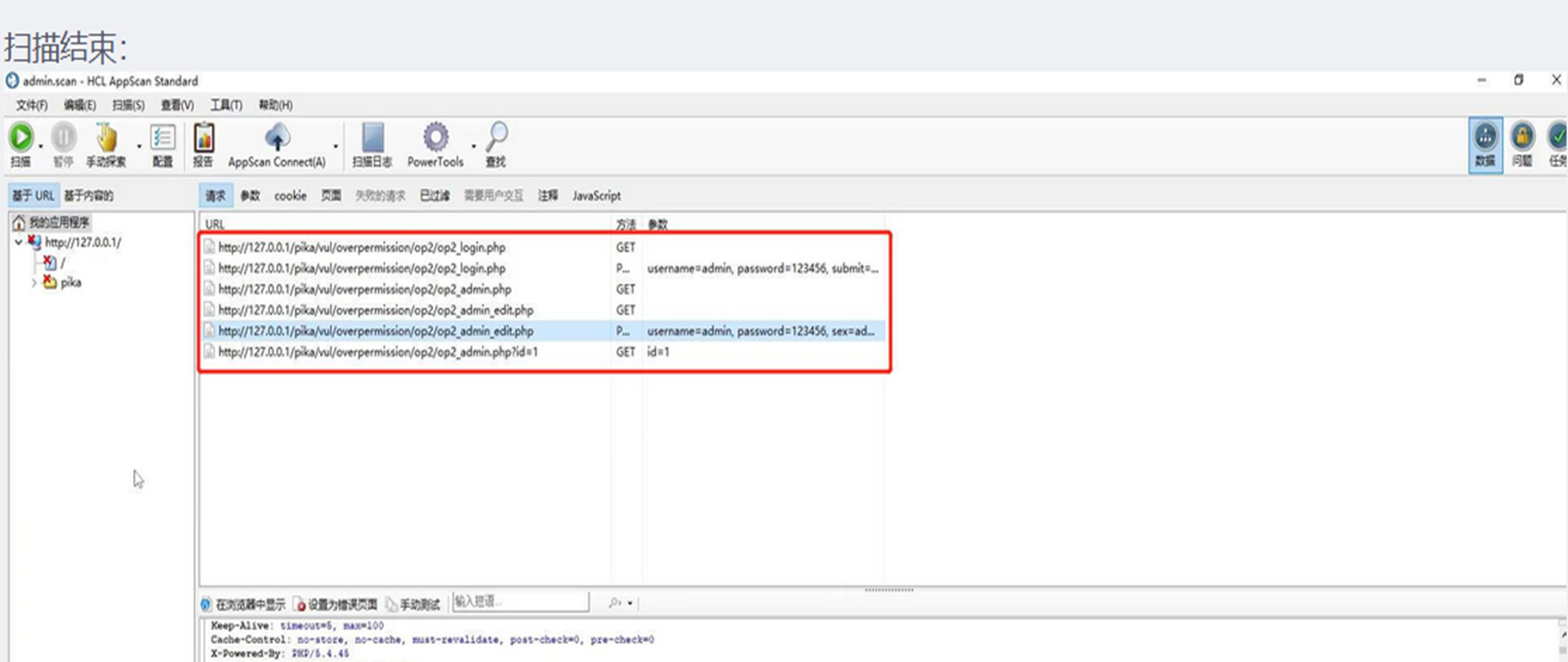Open the 查看(V) menu
This screenshot has width=1568, height=662.
(177, 105)
